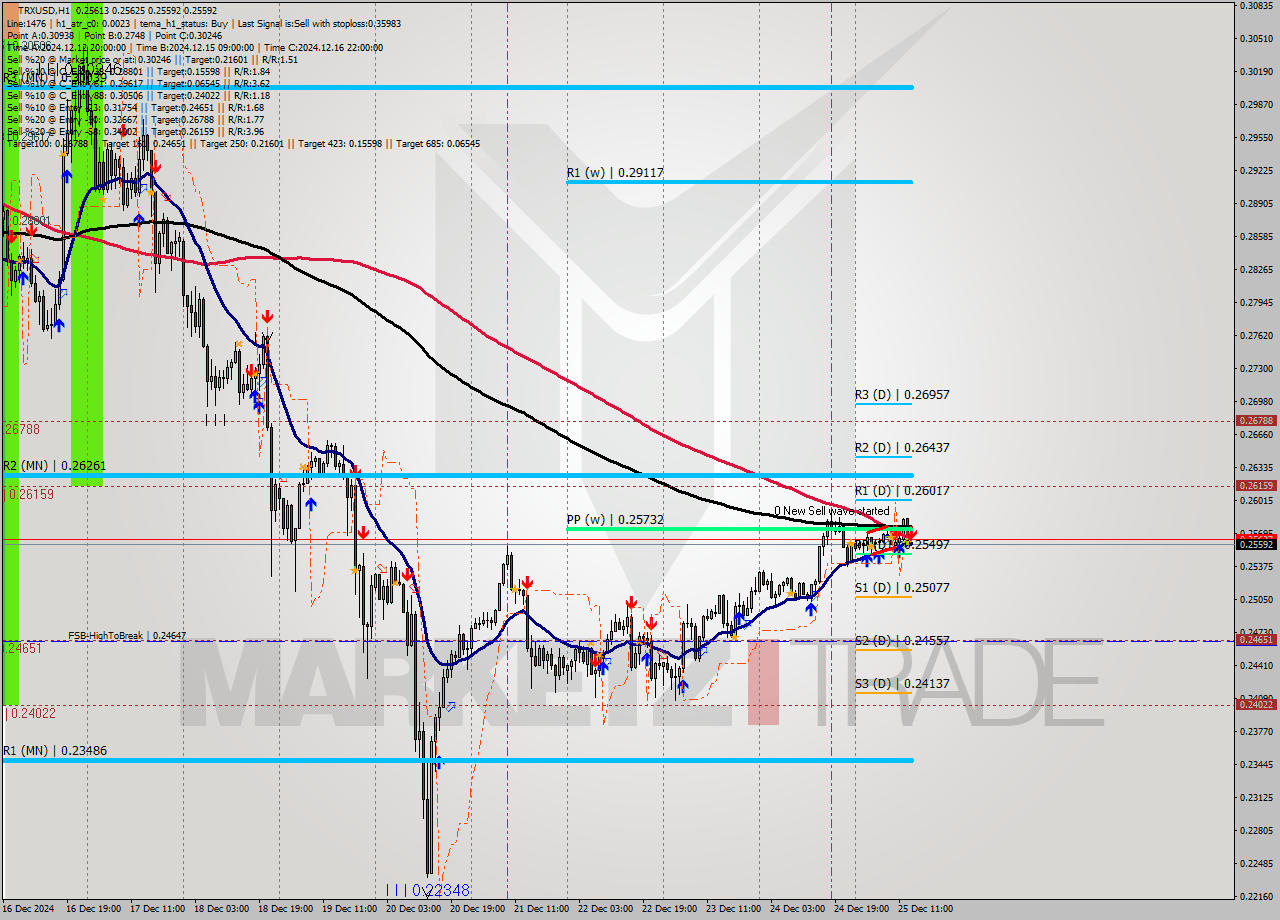Click the 'R1 (MN) | 0.23486' monthly label

point(54,751)
